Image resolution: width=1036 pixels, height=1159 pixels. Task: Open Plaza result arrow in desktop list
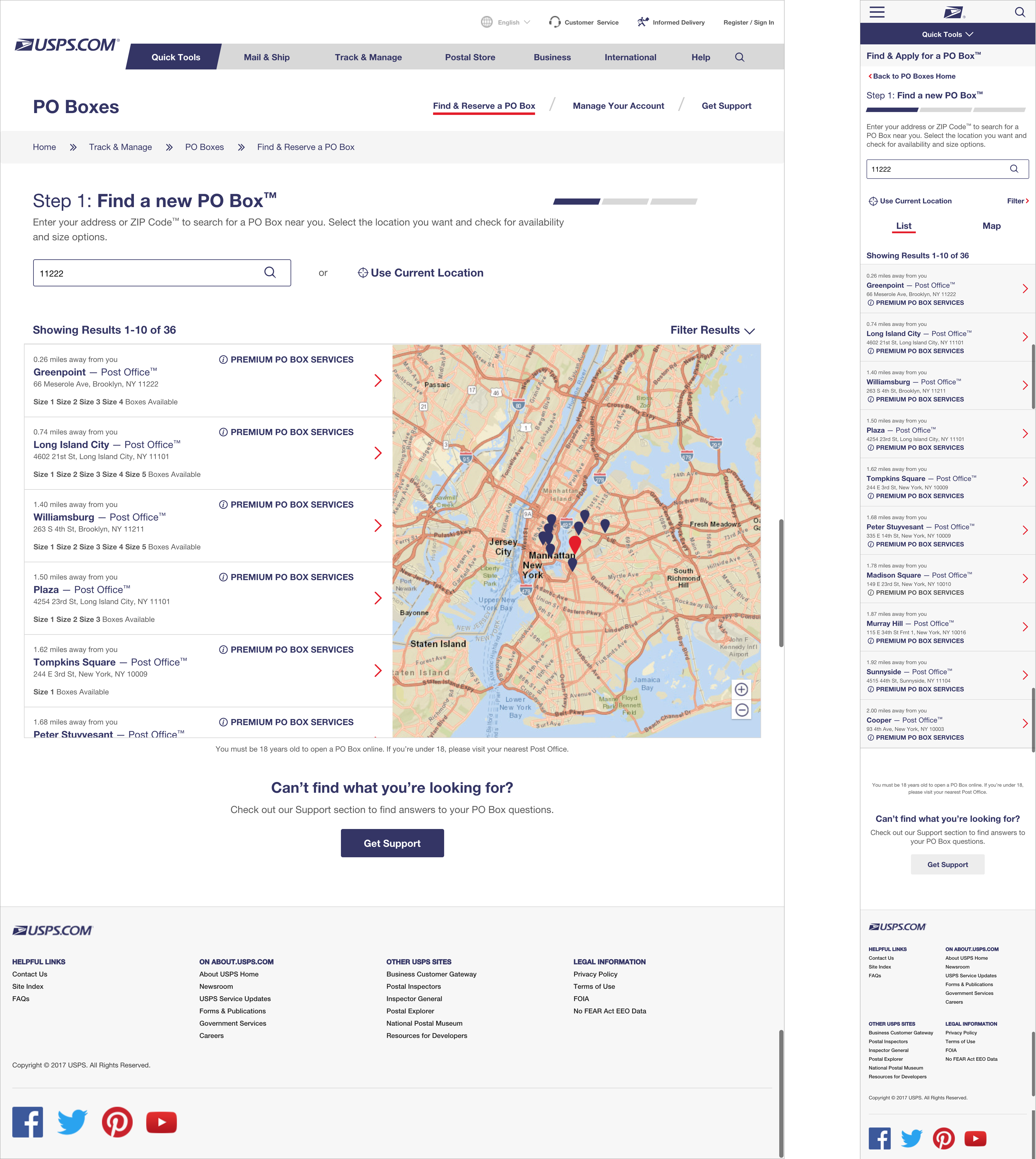pyautogui.click(x=378, y=598)
